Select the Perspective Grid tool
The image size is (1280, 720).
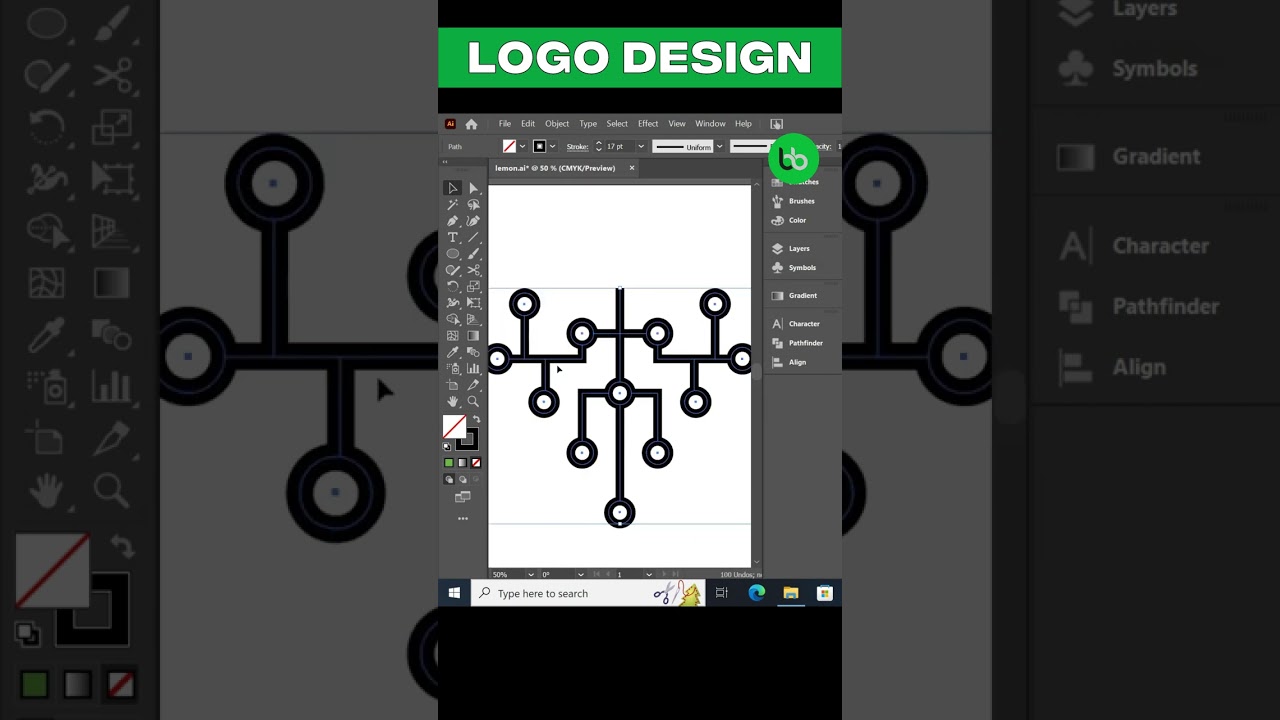pos(473,319)
